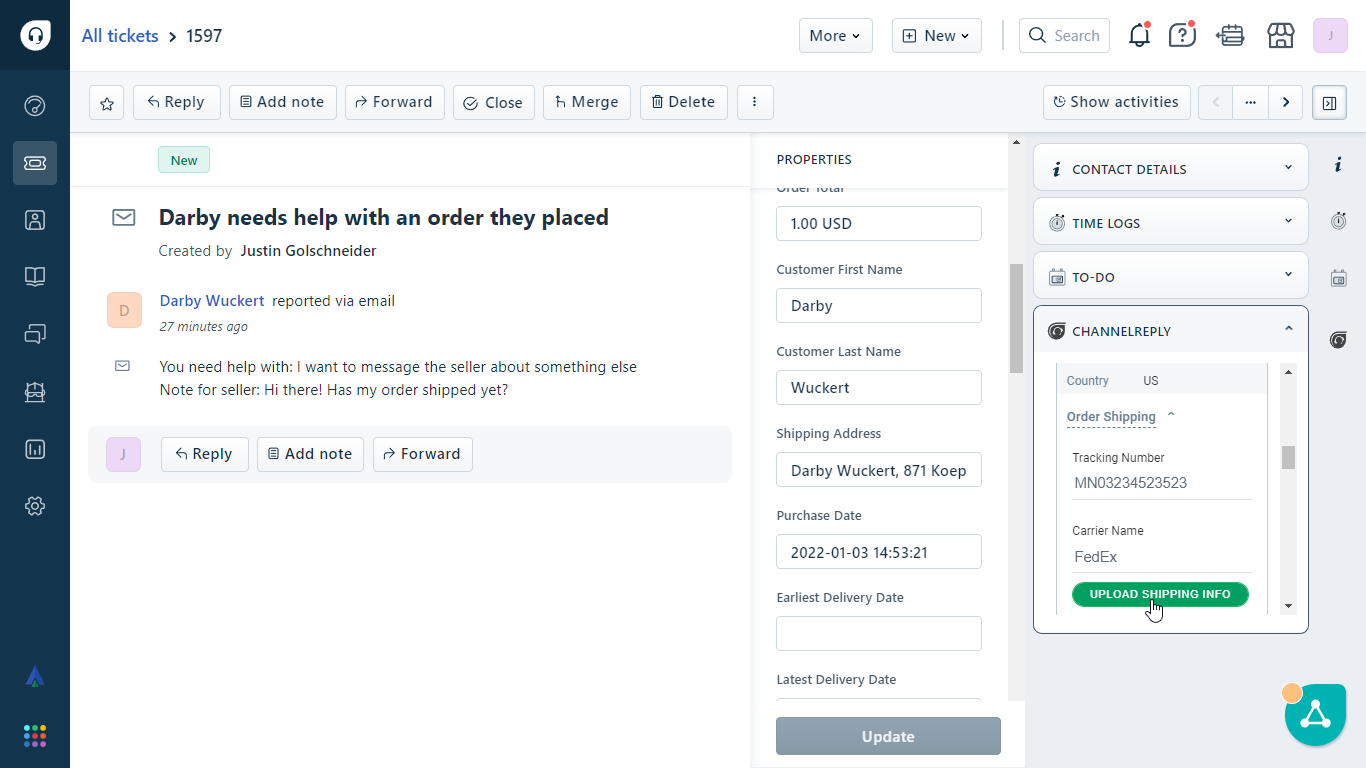
Task: Open the Field service icon in sidebar
Action: 35,392
